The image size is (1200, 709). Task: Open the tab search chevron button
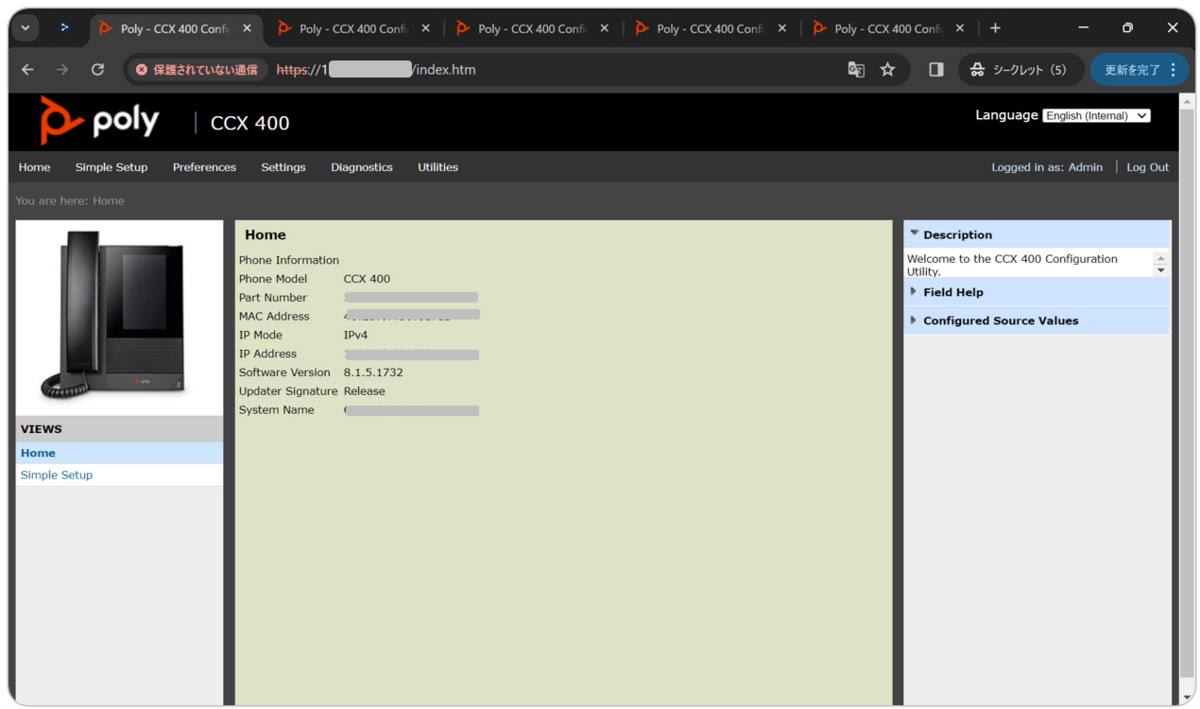coord(25,28)
